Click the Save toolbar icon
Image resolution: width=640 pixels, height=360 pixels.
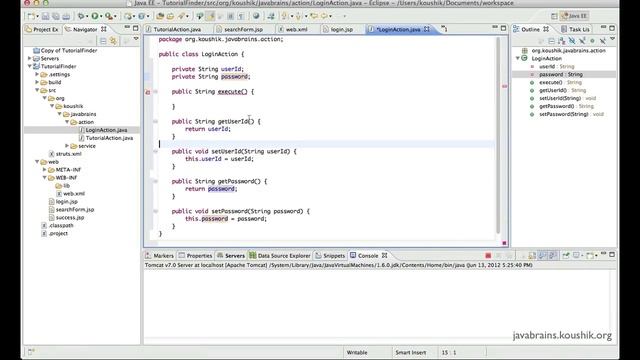45,16
